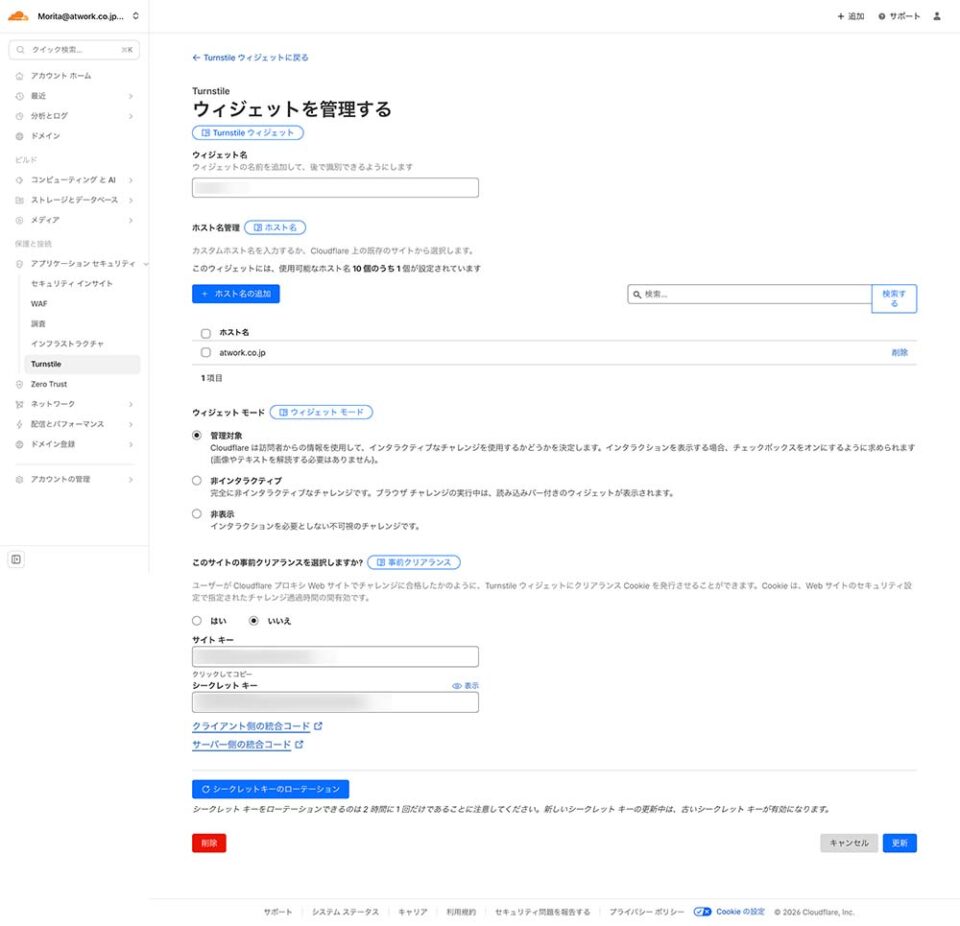Select the 非インタラクティブ widget mode
The image size is (960, 926).
point(197,481)
